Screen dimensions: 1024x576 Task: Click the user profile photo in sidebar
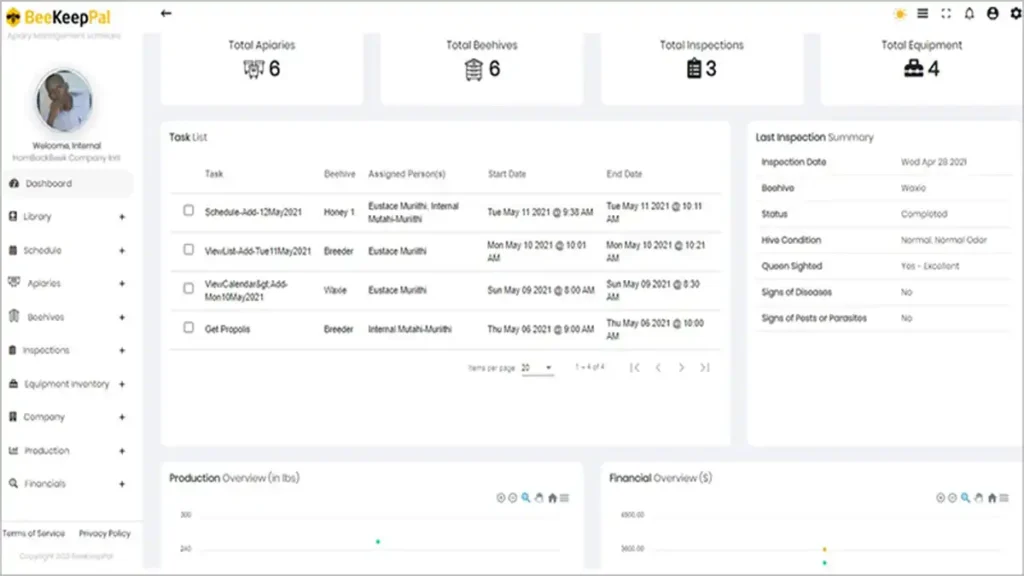(65, 102)
